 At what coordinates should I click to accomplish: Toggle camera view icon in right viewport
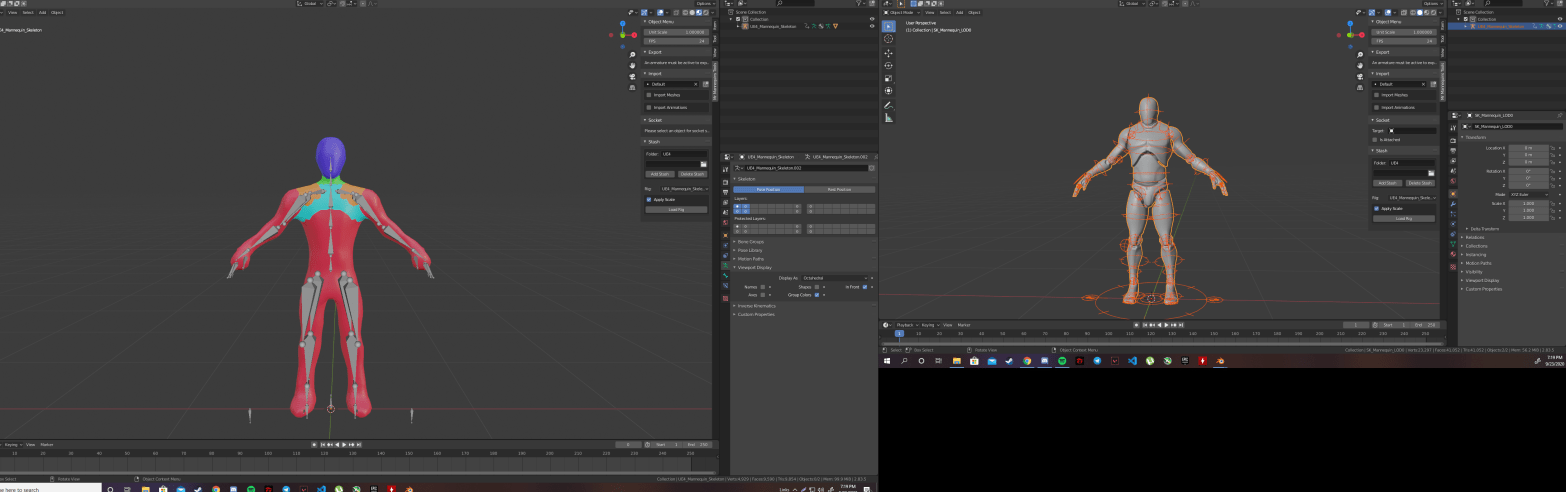point(1359,76)
